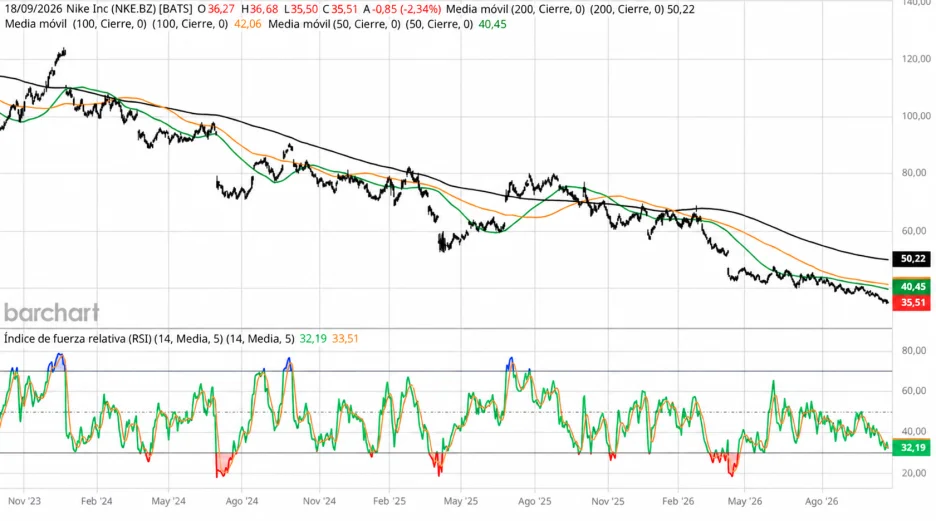Click the open value 36,27
Image resolution: width=936 pixels, height=521 pixels.
[x=221, y=10]
